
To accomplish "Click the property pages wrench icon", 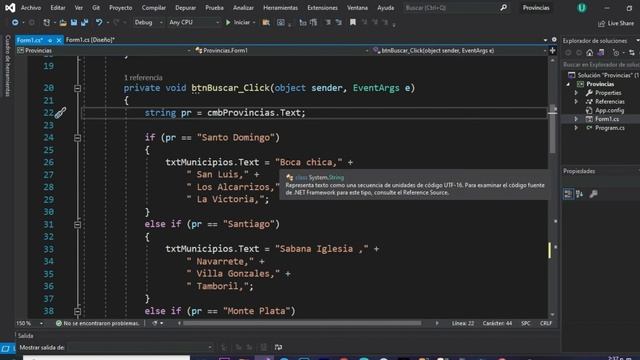I will pos(593,194).
